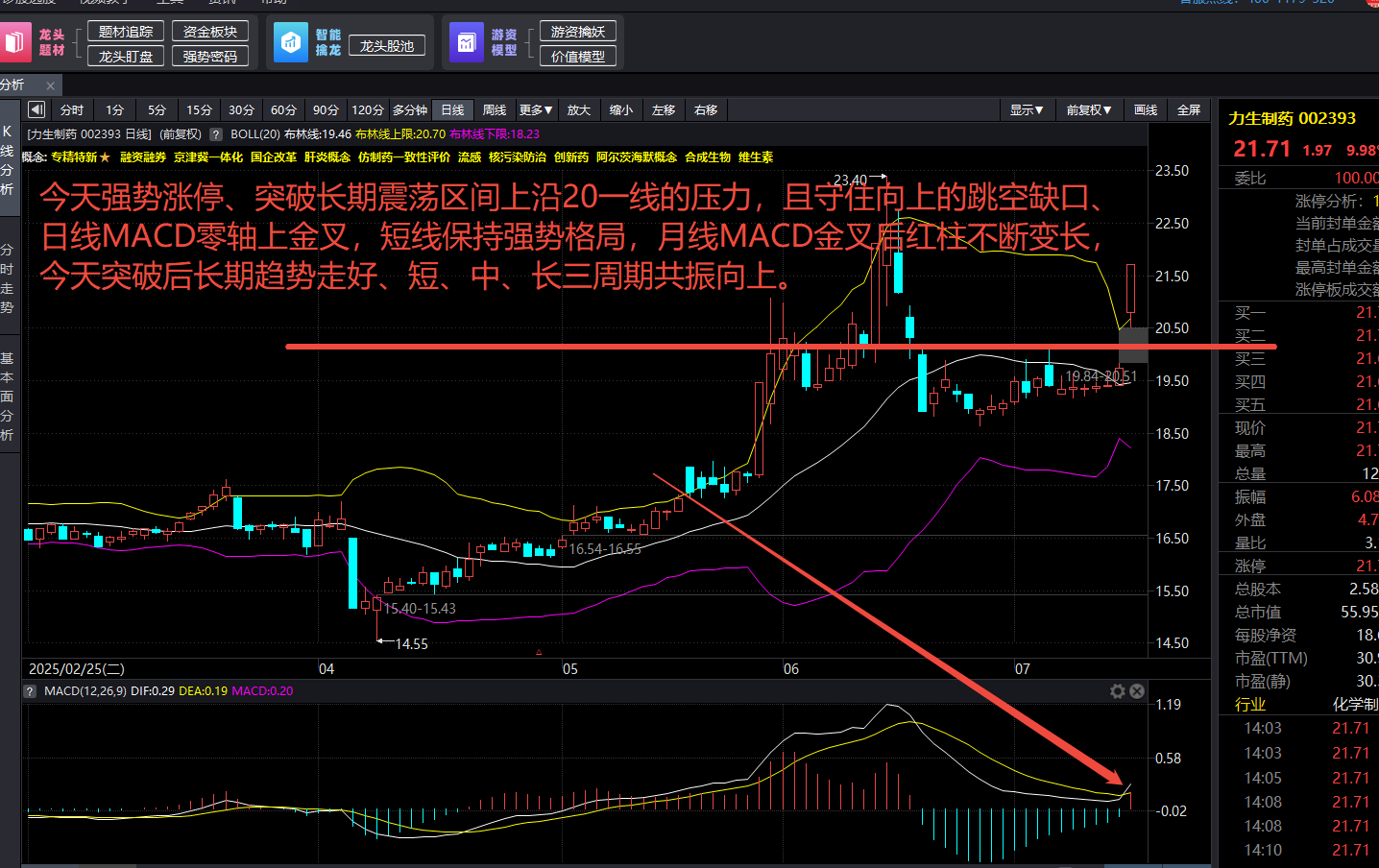Click the 创新药 concept tag
This screenshot has width=1379, height=868.
(x=571, y=157)
